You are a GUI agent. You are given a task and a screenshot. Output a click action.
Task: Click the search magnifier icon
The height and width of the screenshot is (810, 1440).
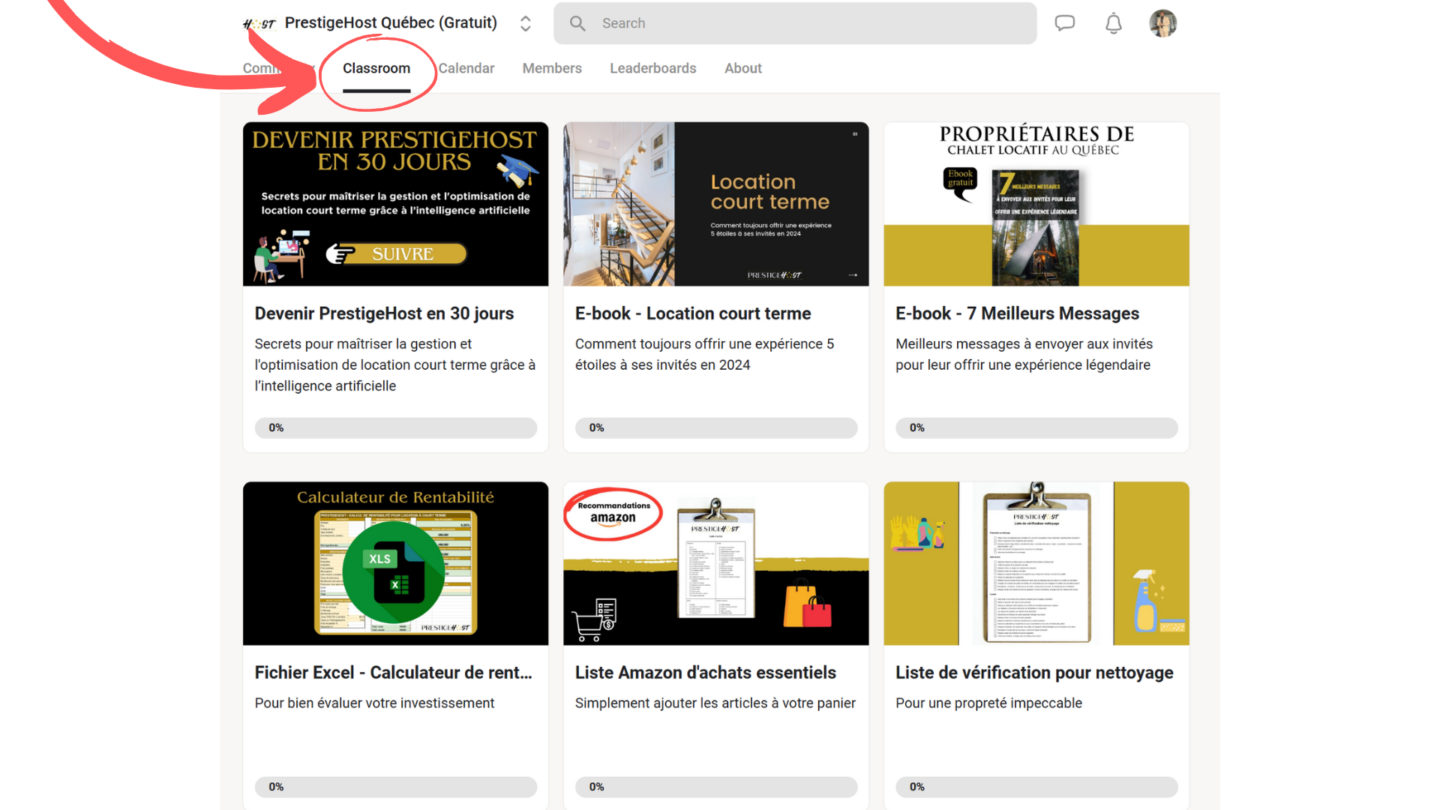[x=577, y=23]
